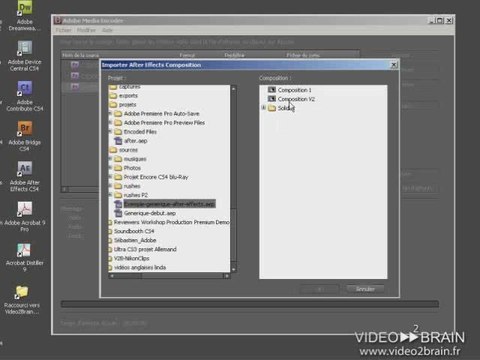The image size is (480, 360).
Task: Click project list horizontal scroll right arrow
Action: click(x=227, y=276)
